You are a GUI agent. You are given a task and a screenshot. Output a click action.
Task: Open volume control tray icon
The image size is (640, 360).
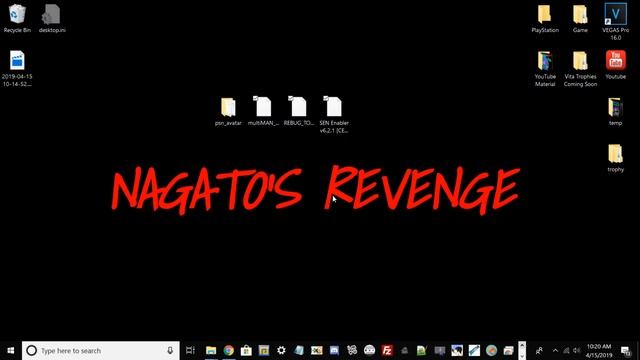coord(576,350)
